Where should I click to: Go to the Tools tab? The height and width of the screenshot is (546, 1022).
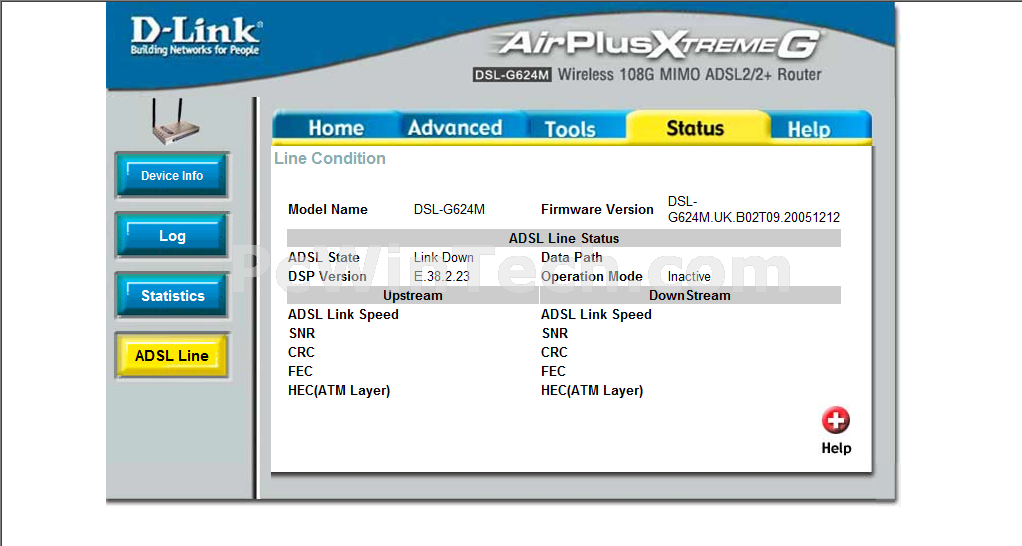tap(570, 128)
